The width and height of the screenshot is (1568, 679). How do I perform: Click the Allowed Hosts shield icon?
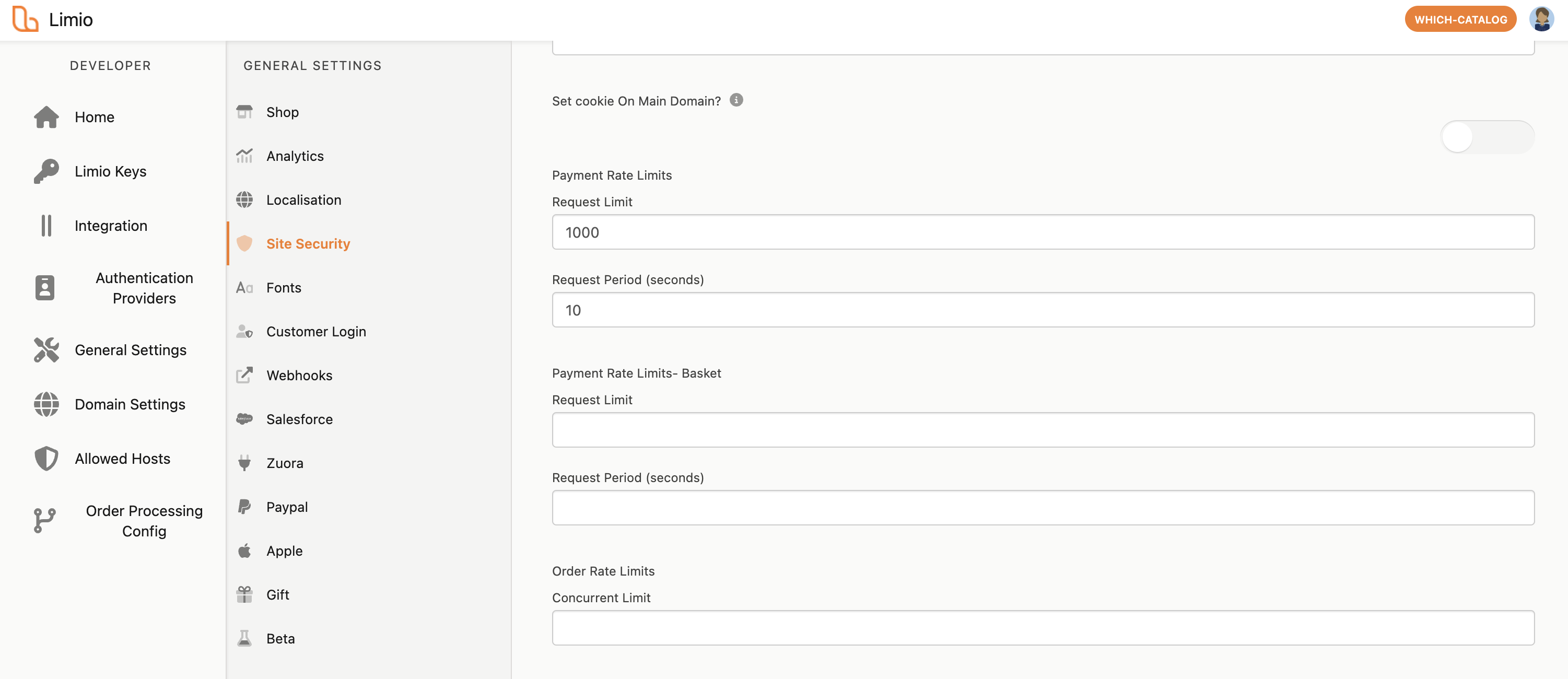pos(46,458)
